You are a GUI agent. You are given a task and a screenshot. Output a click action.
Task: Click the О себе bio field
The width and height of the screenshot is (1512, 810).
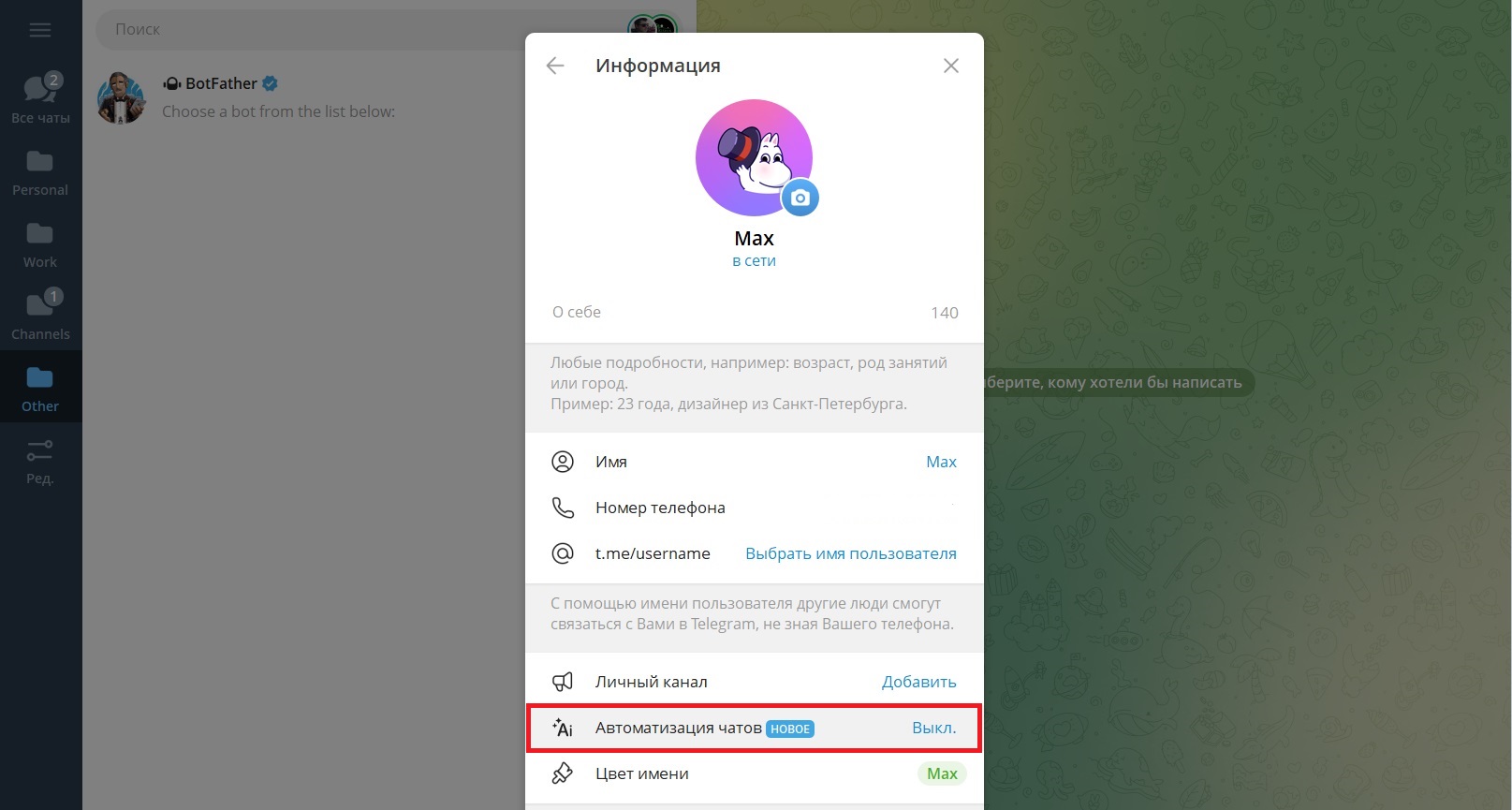pyautogui.click(x=754, y=313)
